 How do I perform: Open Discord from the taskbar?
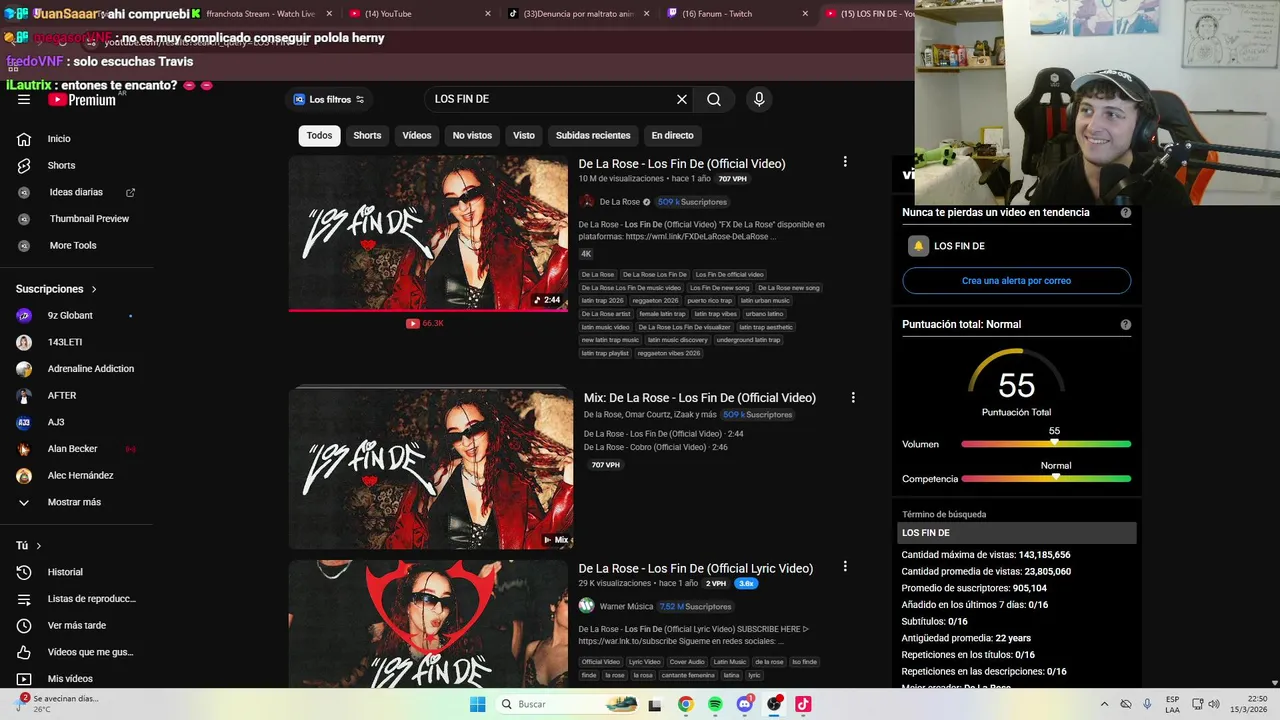(744, 704)
